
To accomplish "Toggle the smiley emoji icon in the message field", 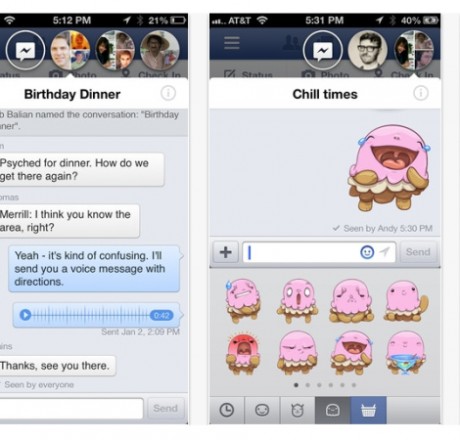I will point(367,252).
